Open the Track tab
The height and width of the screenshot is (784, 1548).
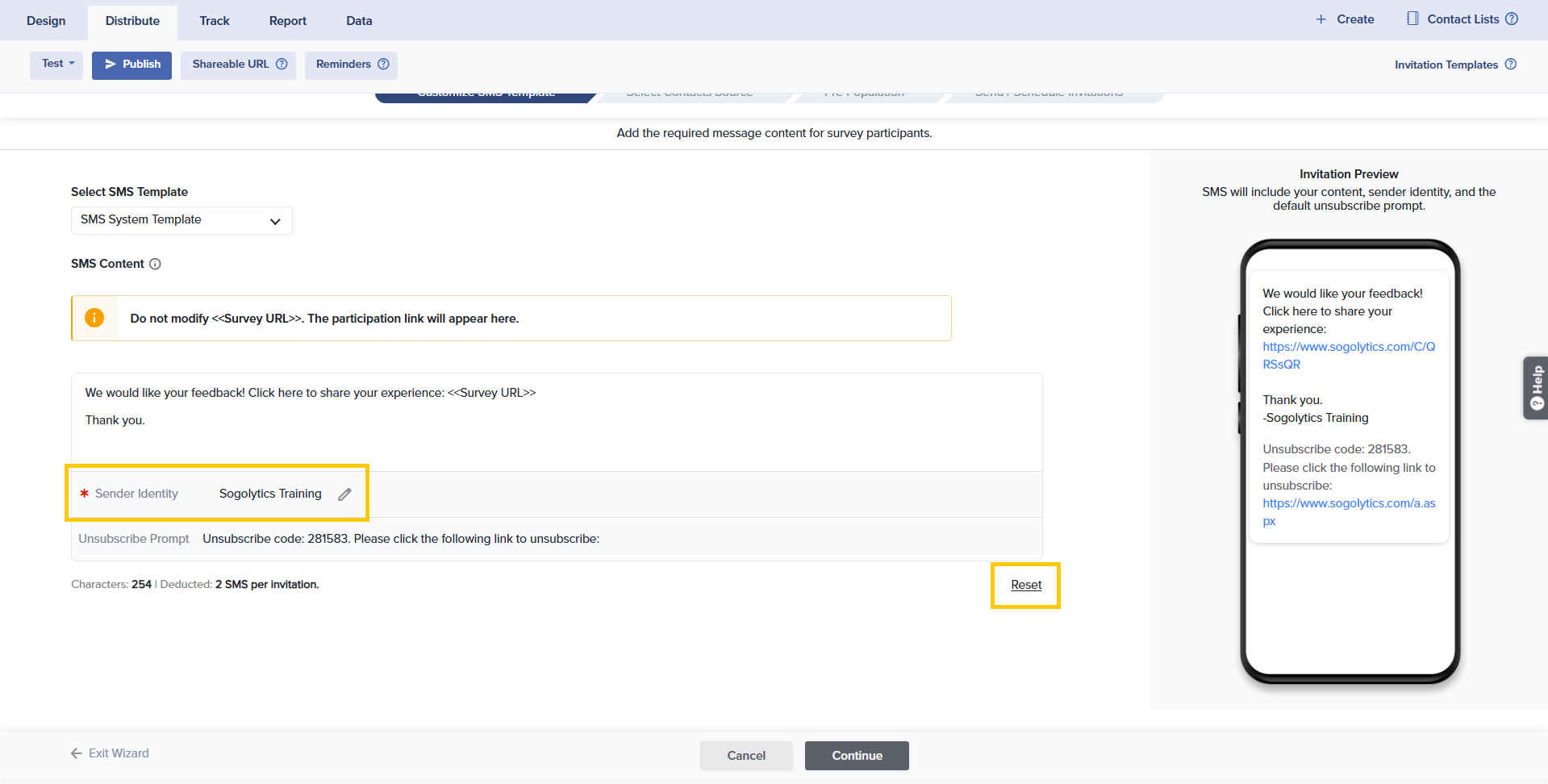(x=215, y=21)
